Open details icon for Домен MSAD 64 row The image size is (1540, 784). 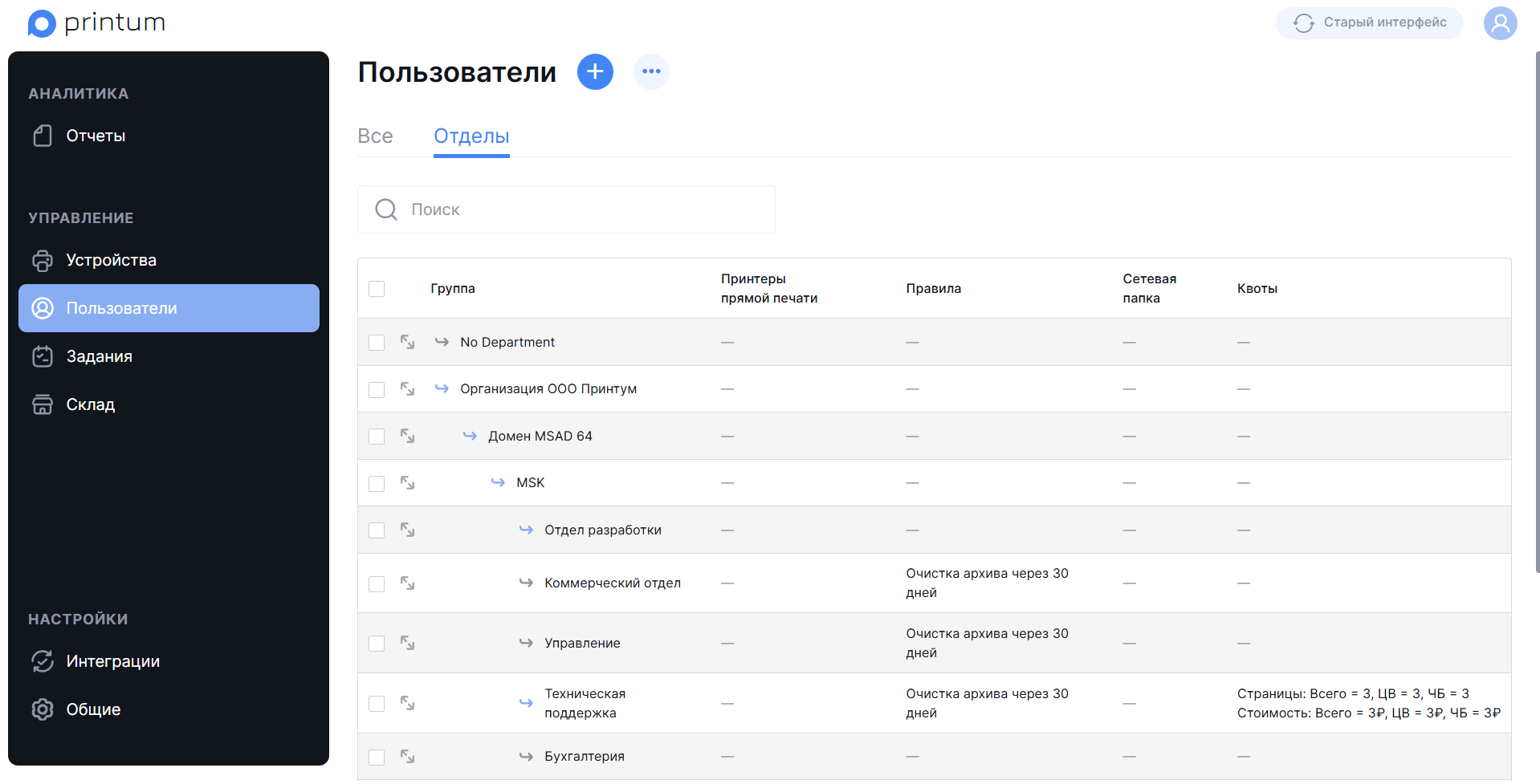tap(408, 436)
